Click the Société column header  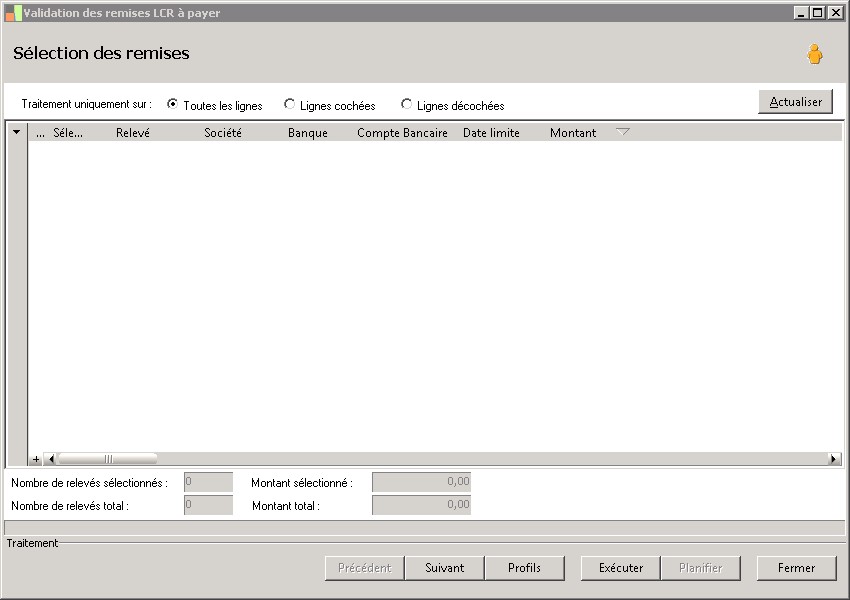click(223, 133)
